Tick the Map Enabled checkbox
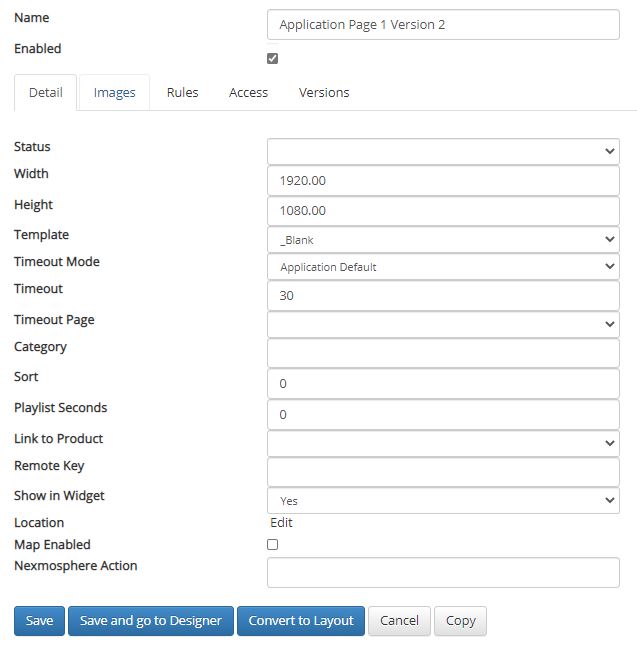637x645 pixels. (x=272, y=544)
